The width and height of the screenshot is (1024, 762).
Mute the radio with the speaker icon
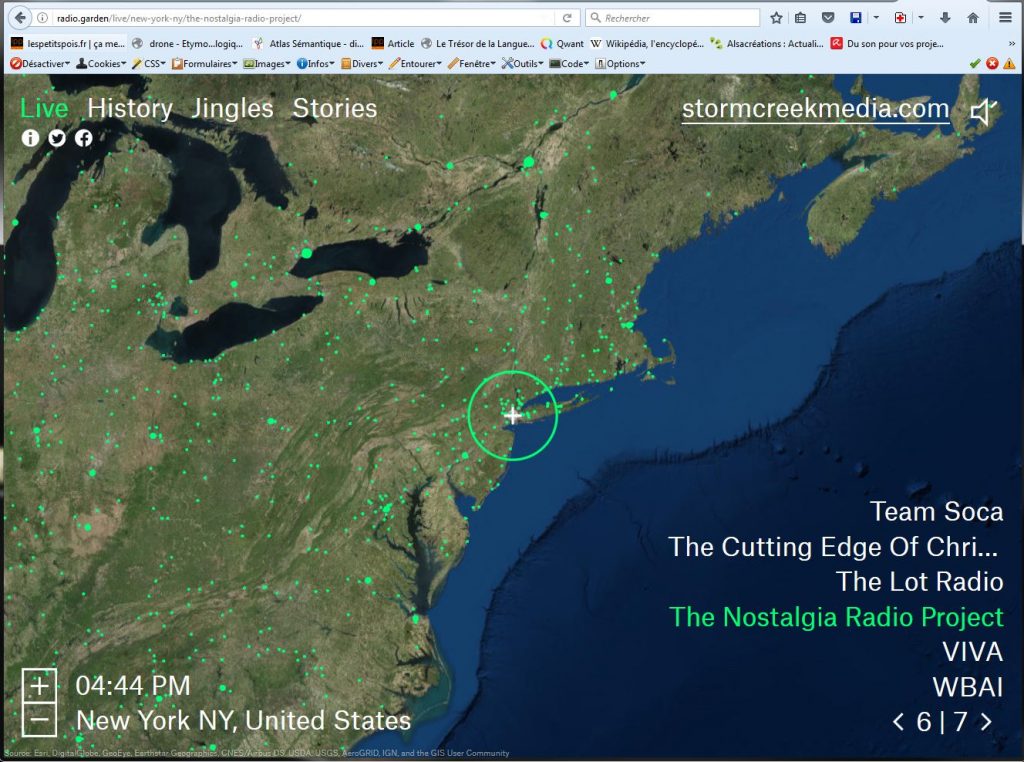click(983, 113)
